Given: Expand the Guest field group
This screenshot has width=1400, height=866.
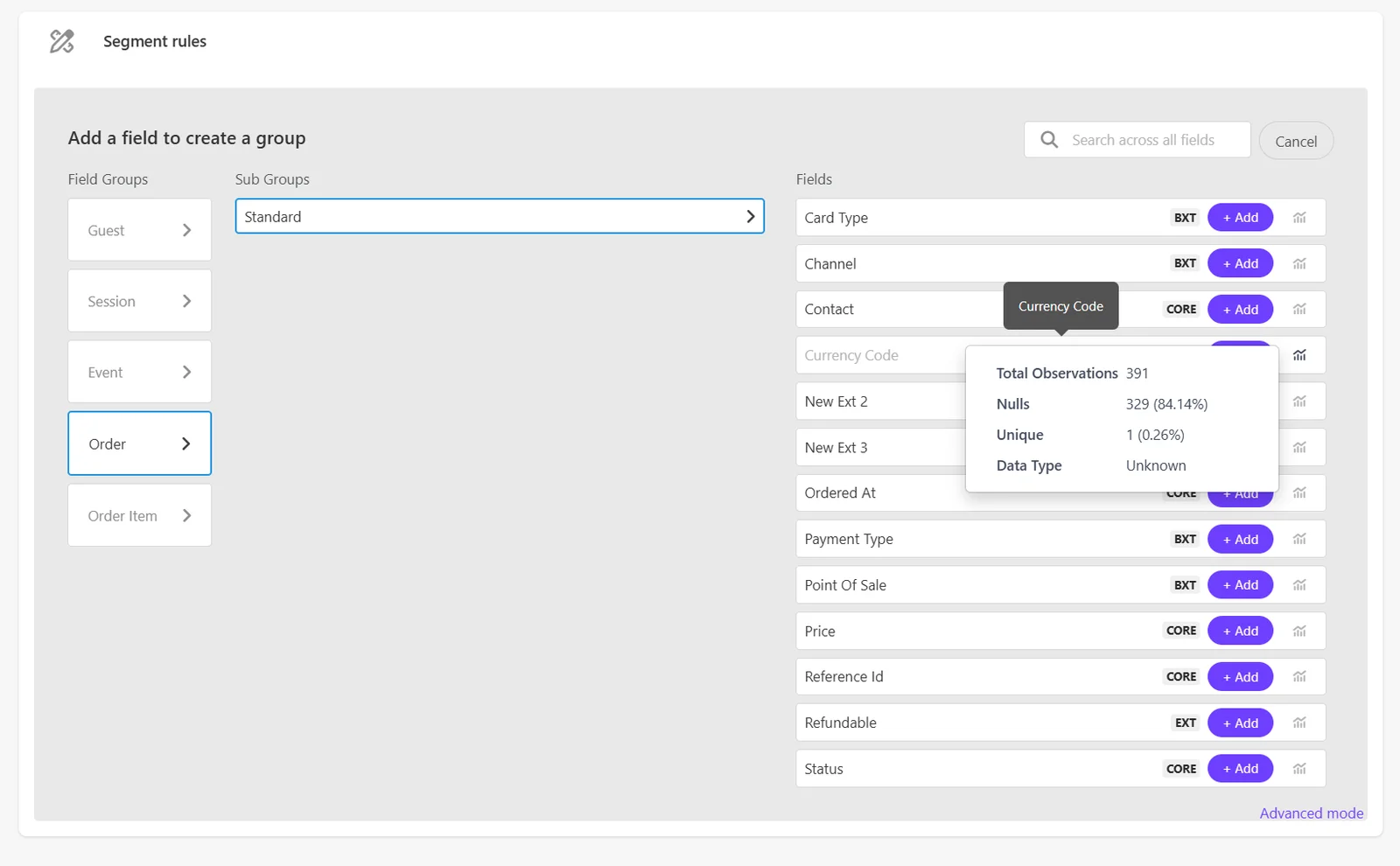Looking at the screenshot, I should click(x=140, y=230).
